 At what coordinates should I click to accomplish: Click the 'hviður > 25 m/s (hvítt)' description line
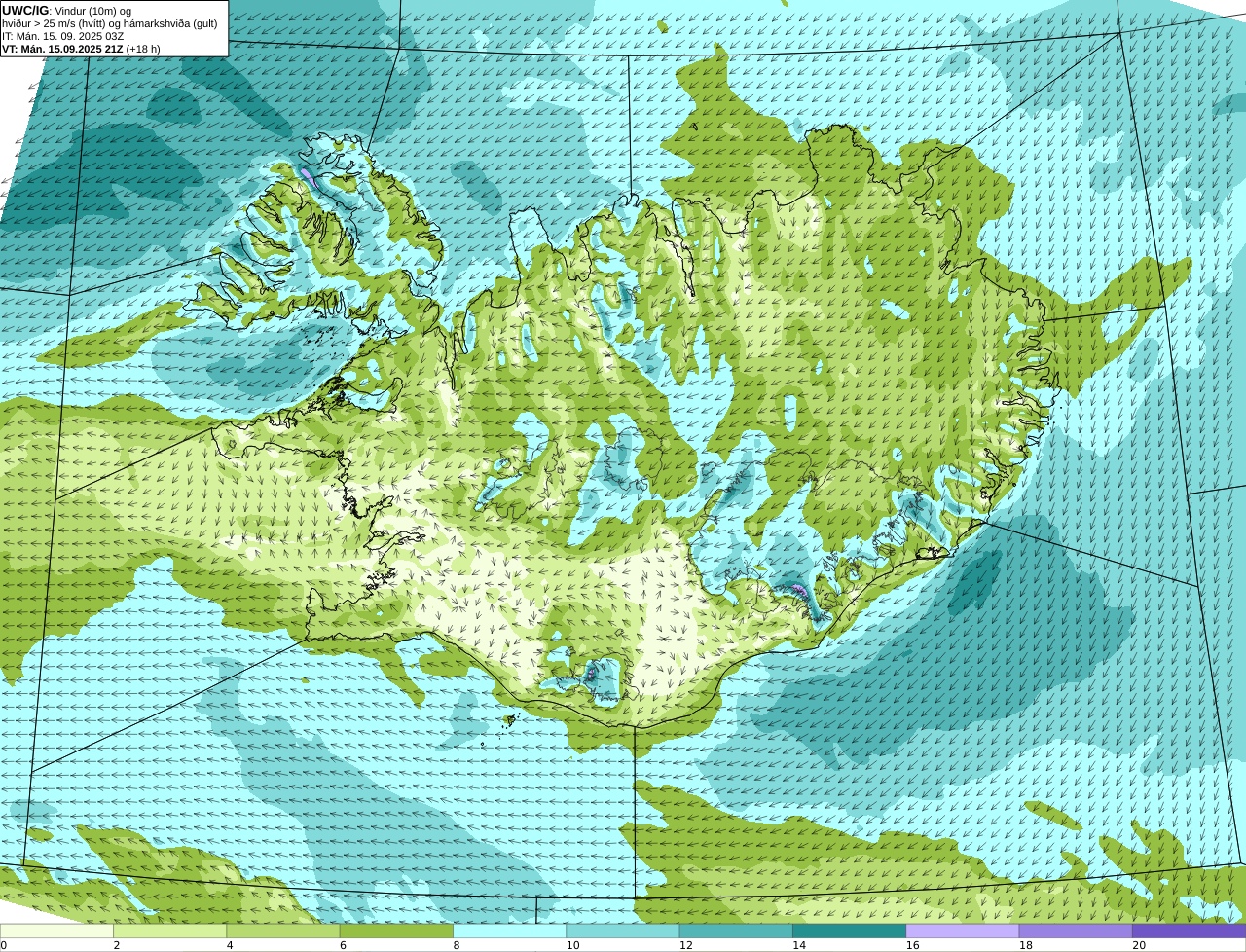[x=110, y=23]
